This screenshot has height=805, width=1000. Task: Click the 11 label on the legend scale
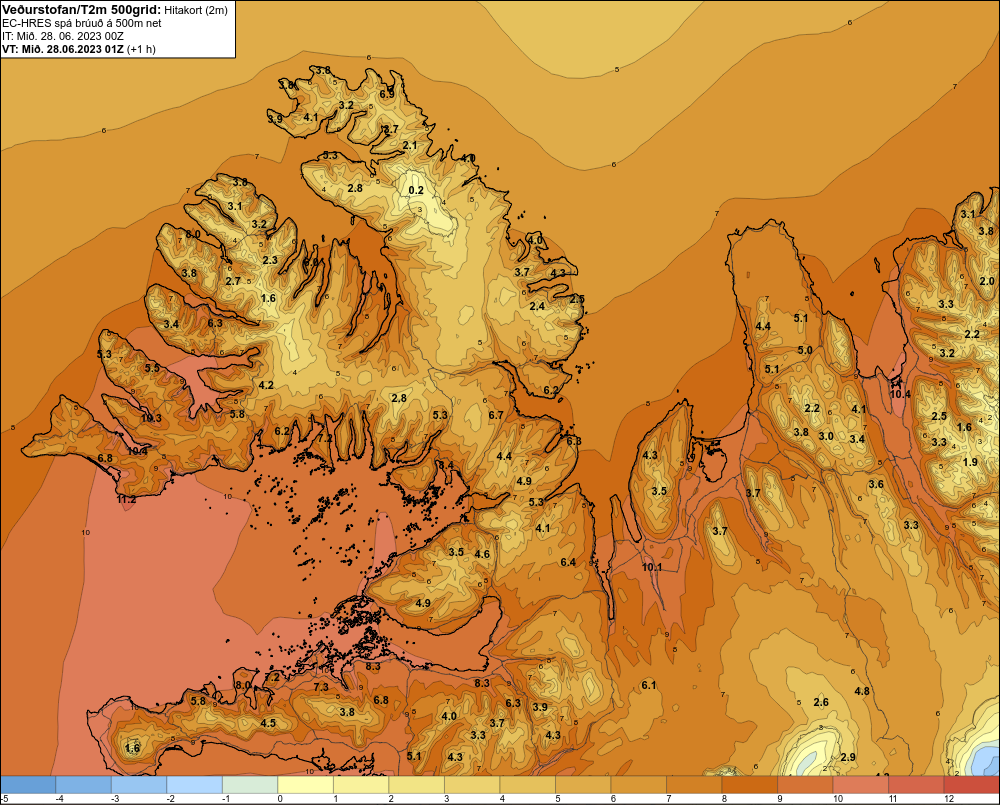click(893, 799)
